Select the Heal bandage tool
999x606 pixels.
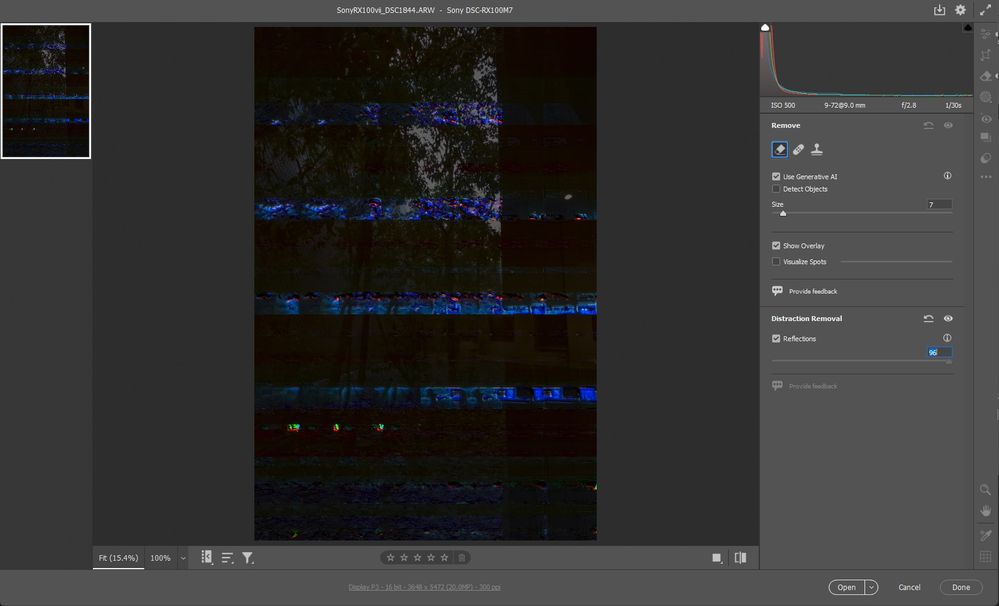coord(798,150)
